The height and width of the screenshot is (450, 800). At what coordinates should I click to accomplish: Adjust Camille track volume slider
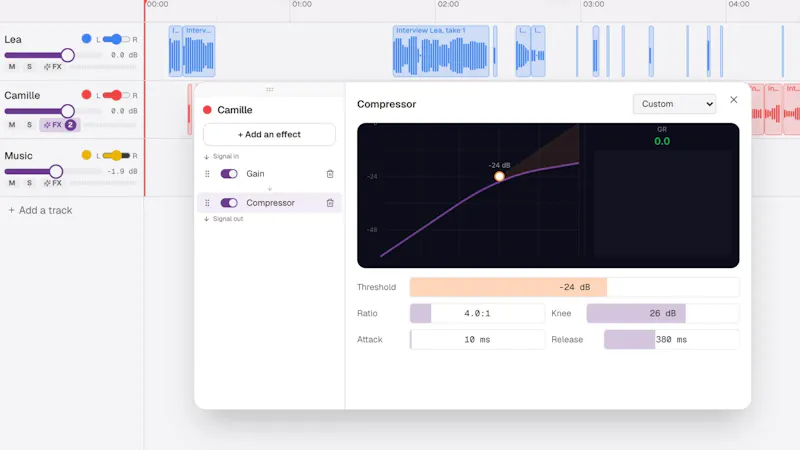[x=53, y=111]
